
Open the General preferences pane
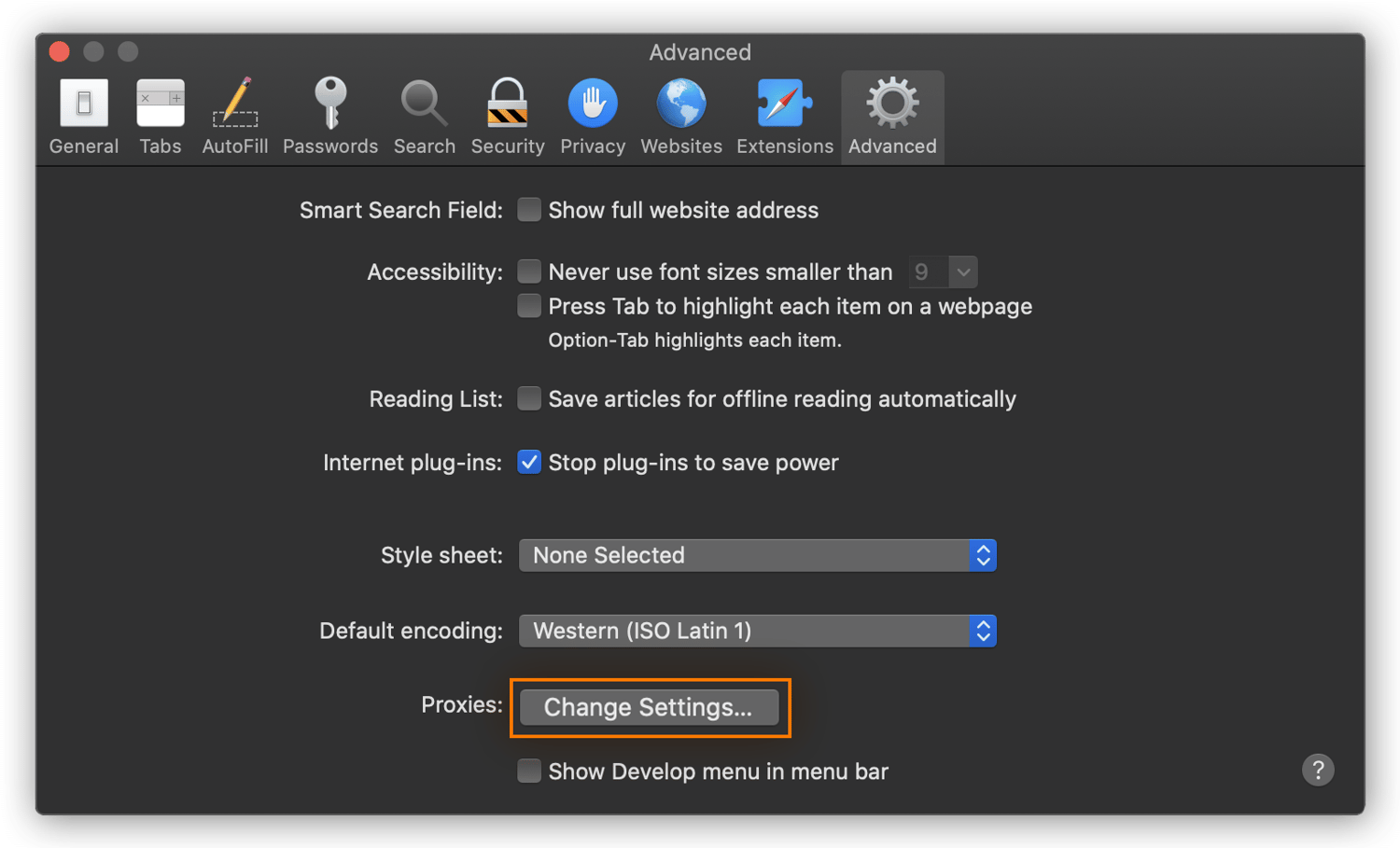[x=83, y=112]
